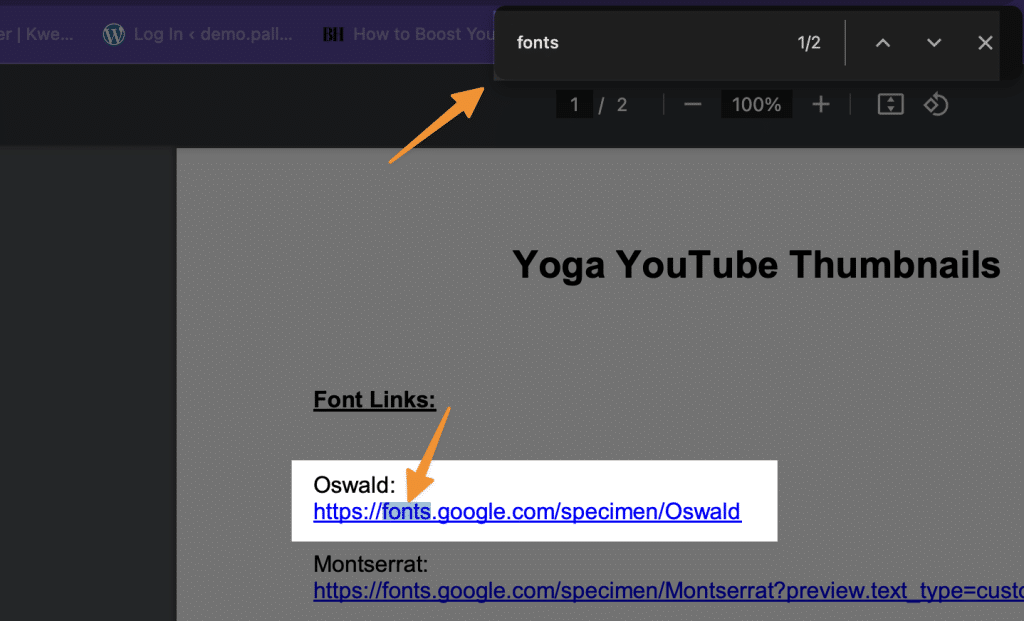Click the current page number field
Viewport: 1024px width, 621px height.
[x=574, y=105]
